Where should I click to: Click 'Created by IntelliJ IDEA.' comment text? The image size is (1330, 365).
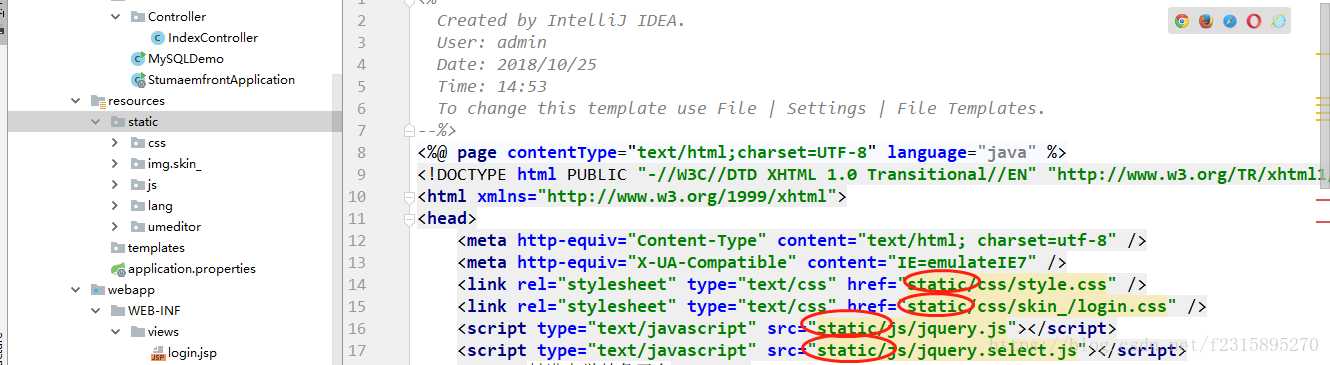pos(561,20)
